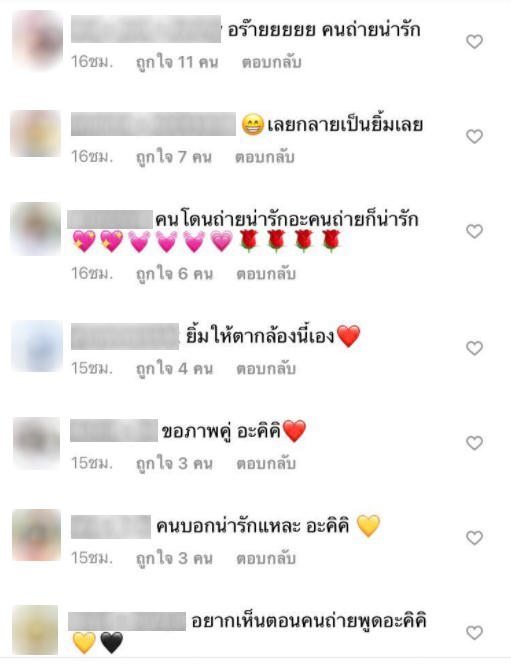
Task: Reply to the คนบอกน่ารักแหละ comment
Action: 266,559
